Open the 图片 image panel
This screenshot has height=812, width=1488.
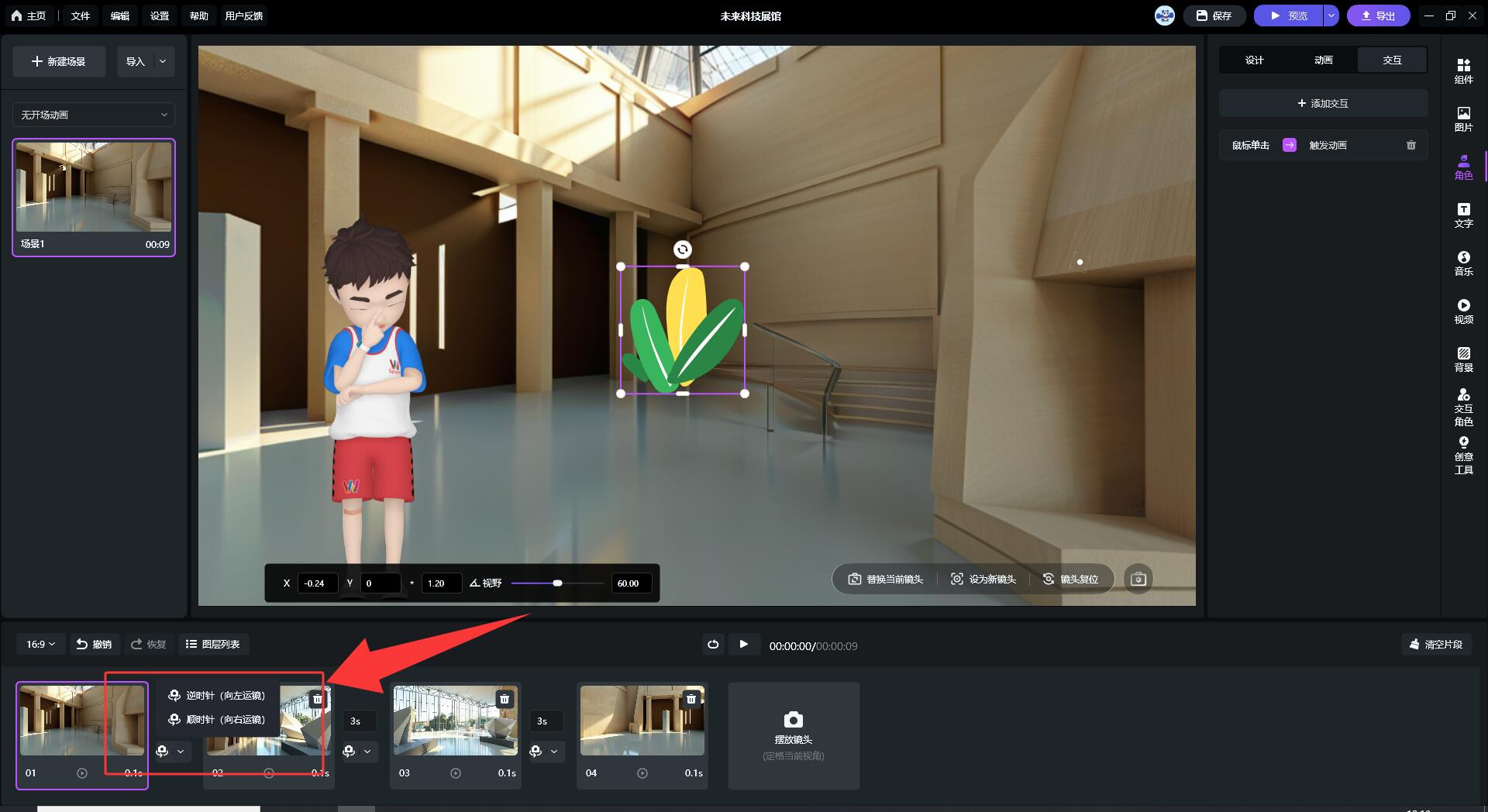click(x=1463, y=119)
